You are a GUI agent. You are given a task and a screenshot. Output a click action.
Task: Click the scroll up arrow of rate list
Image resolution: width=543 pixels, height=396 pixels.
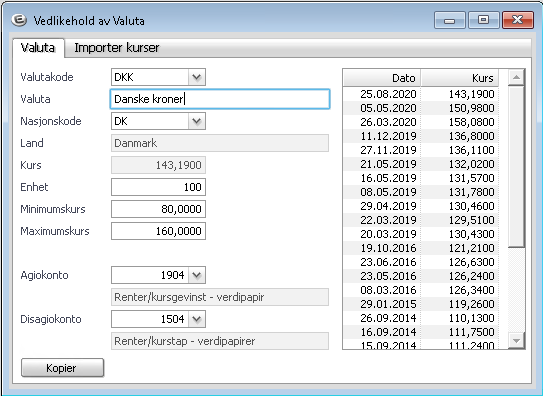point(516,77)
